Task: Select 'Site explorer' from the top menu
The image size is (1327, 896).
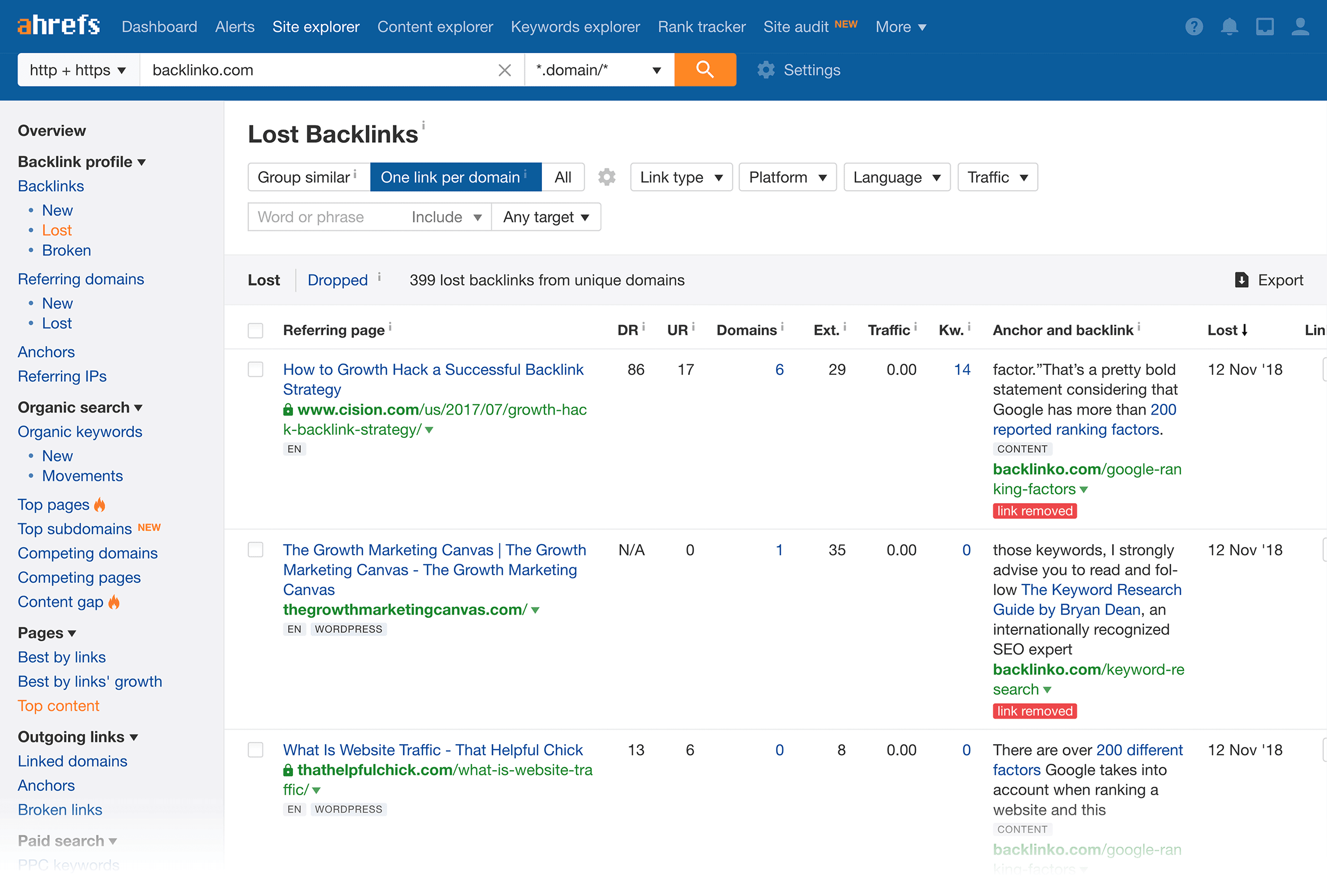Action: (316, 26)
